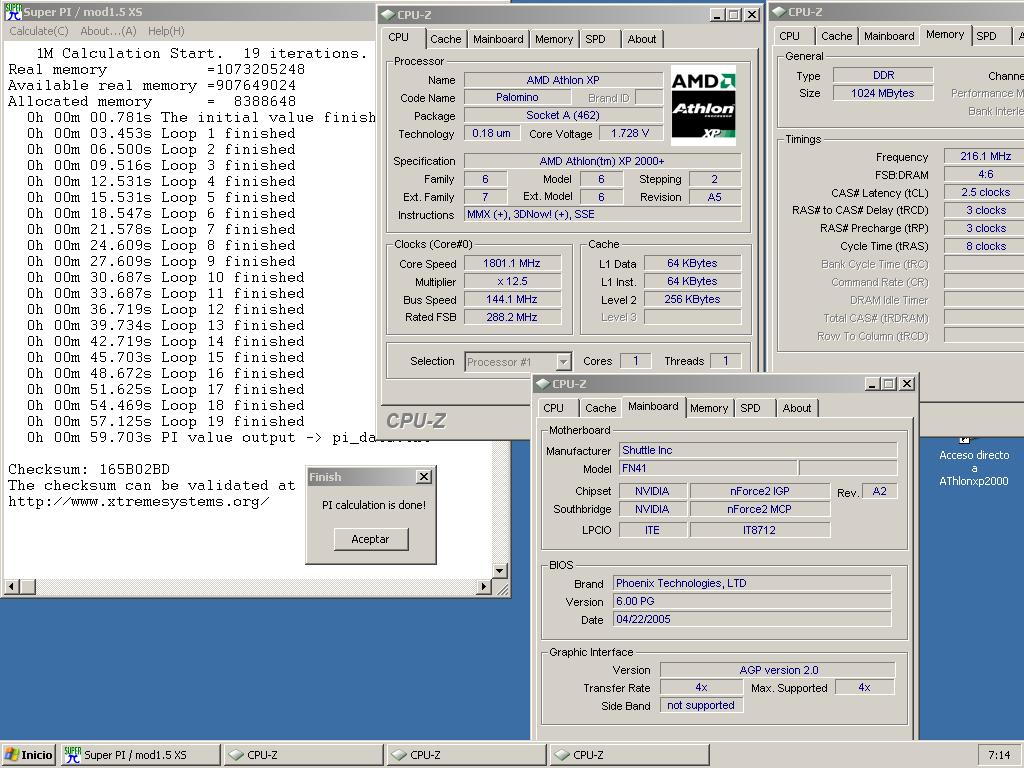This screenshot has height=768, width=1024.
Task: Open the About...(A) menu in Super PI
Action: point(108,31)
